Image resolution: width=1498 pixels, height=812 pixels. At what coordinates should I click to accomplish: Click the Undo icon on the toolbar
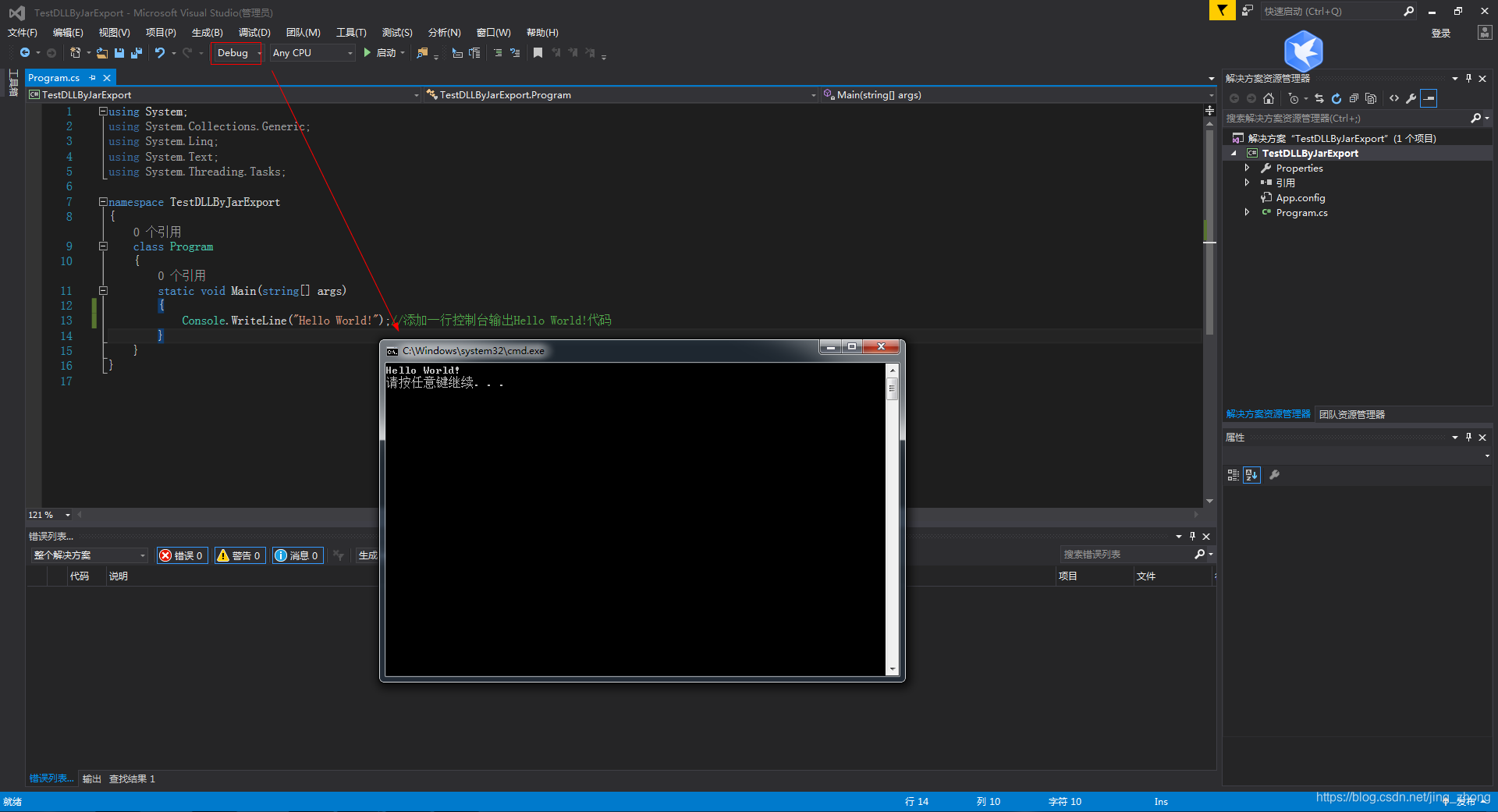[x=160, y=52]
